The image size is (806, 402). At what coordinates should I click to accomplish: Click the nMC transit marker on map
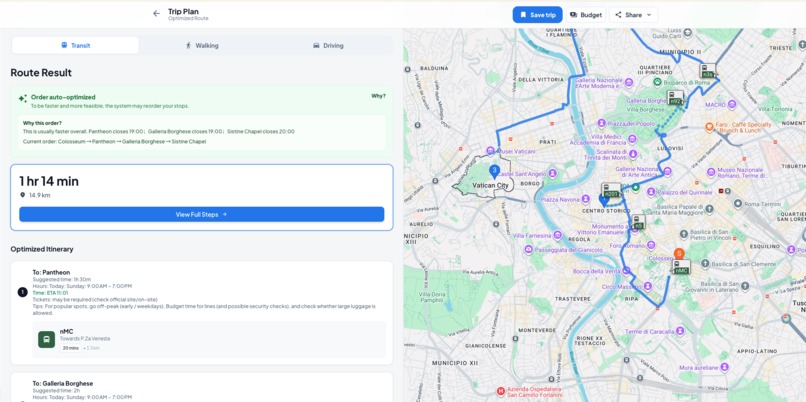coord(682,267)
